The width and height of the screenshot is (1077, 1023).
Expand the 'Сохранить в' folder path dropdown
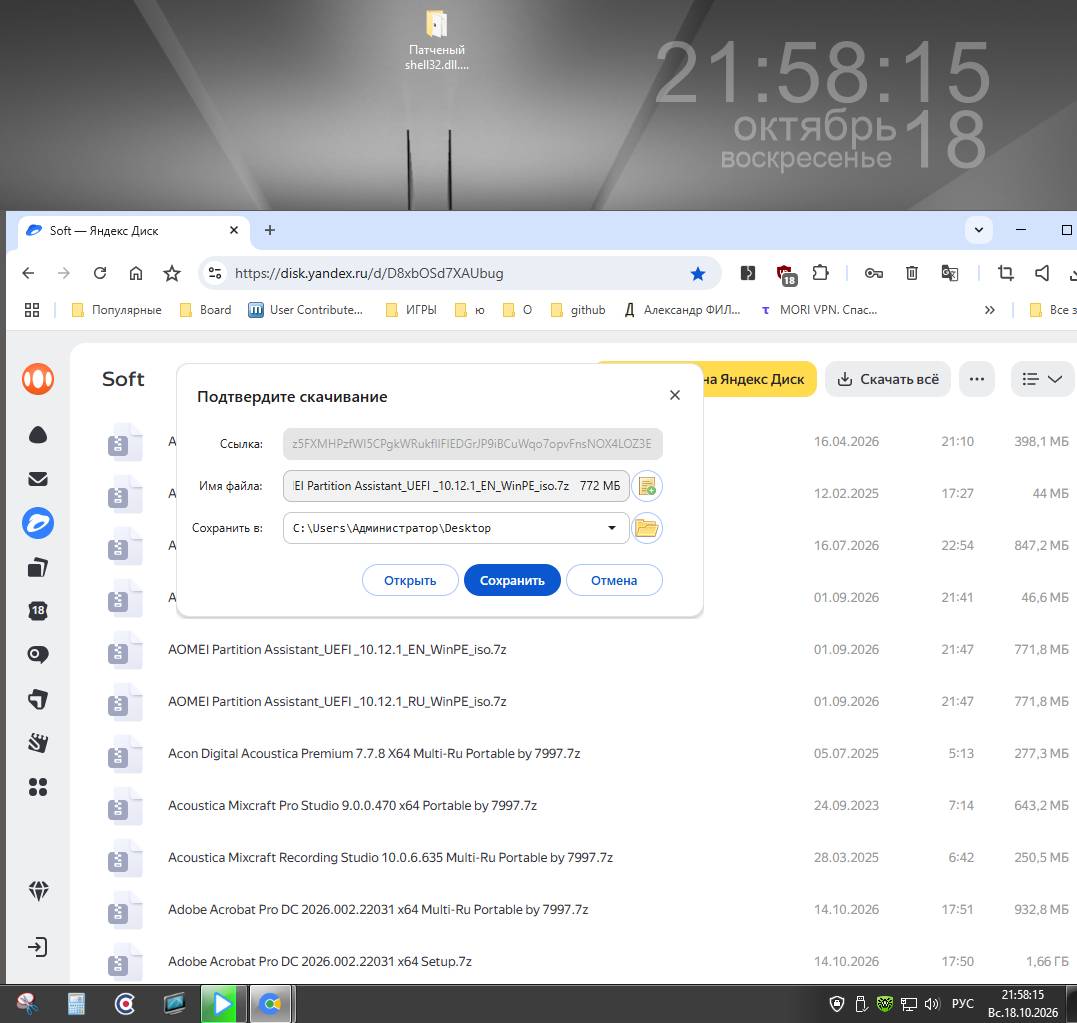[x=611, y=528]
